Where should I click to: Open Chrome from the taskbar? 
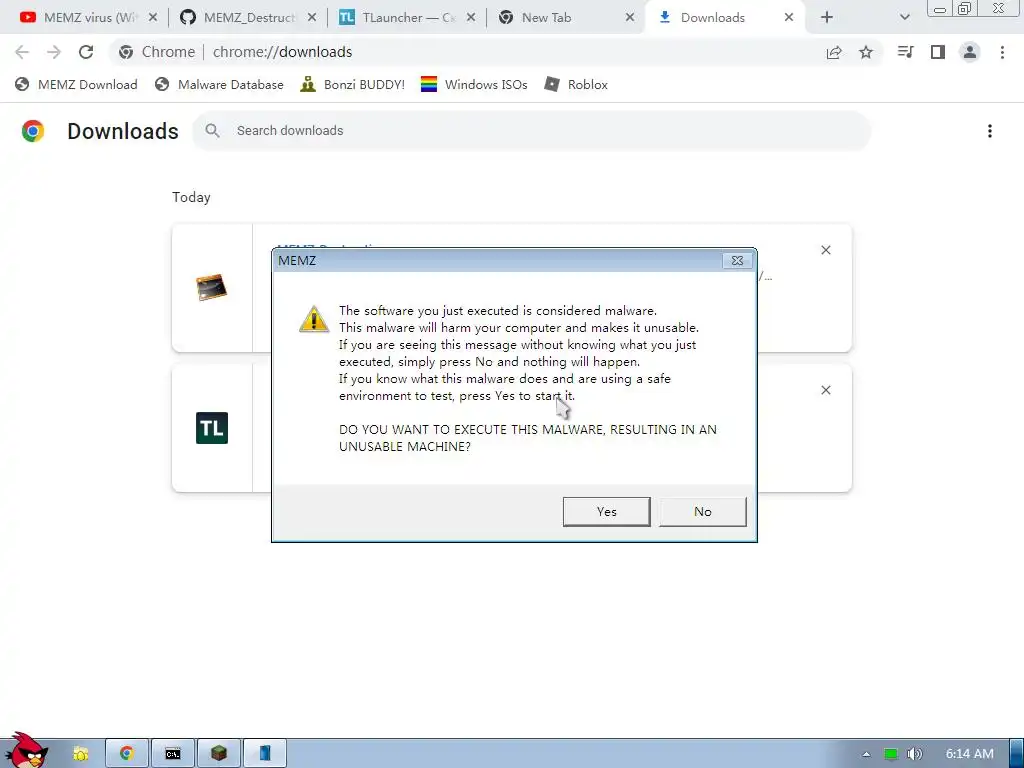pyautogui.click(x=127, y=754)
